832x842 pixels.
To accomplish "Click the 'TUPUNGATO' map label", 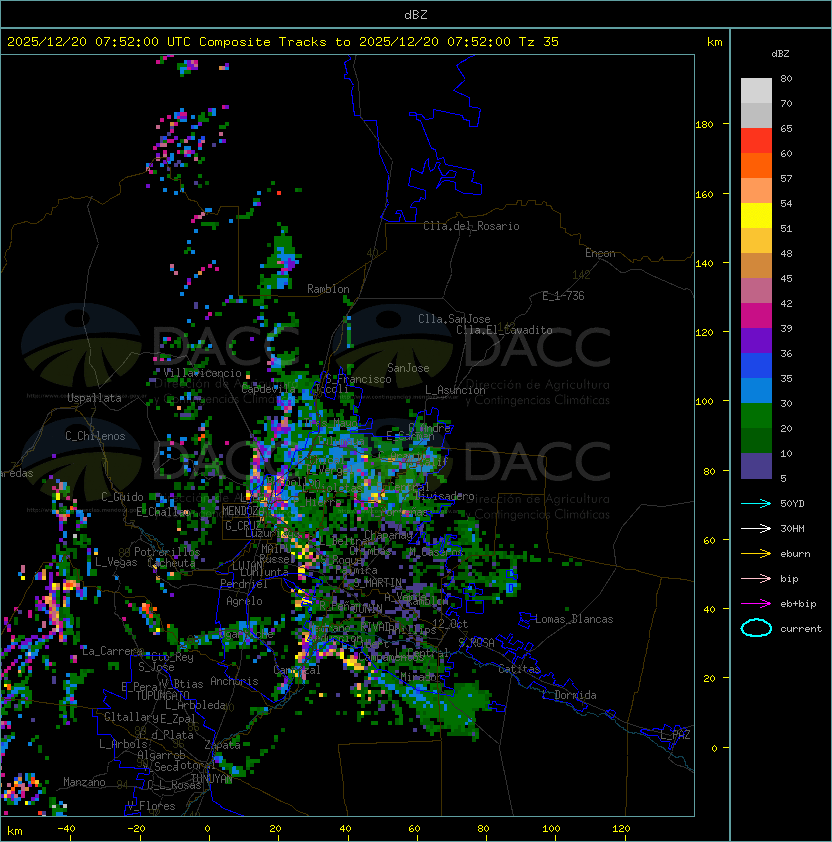I will (x=163, y=696).
